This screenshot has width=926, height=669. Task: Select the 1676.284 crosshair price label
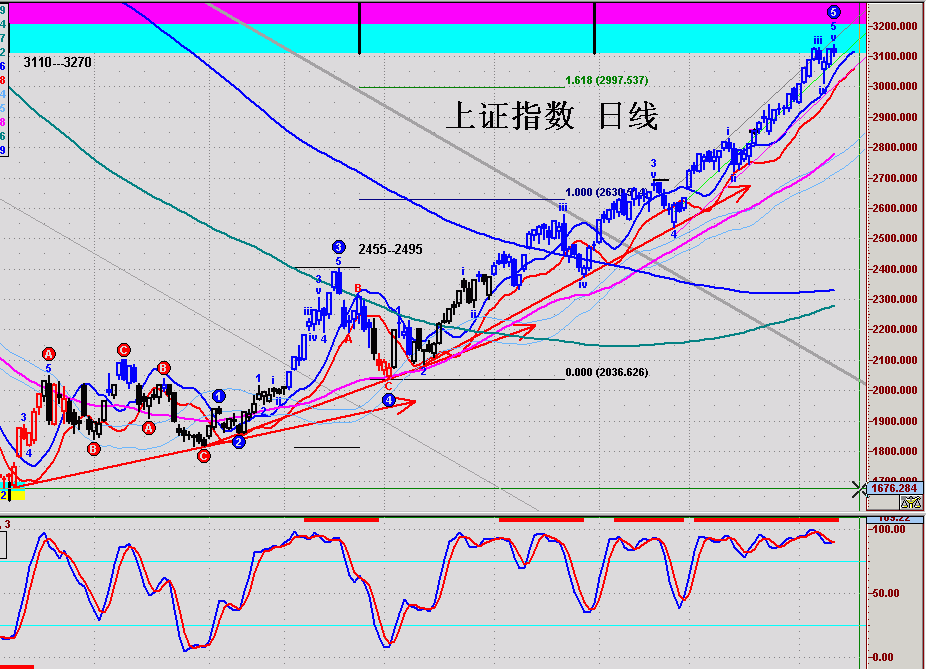pos(894,488)
